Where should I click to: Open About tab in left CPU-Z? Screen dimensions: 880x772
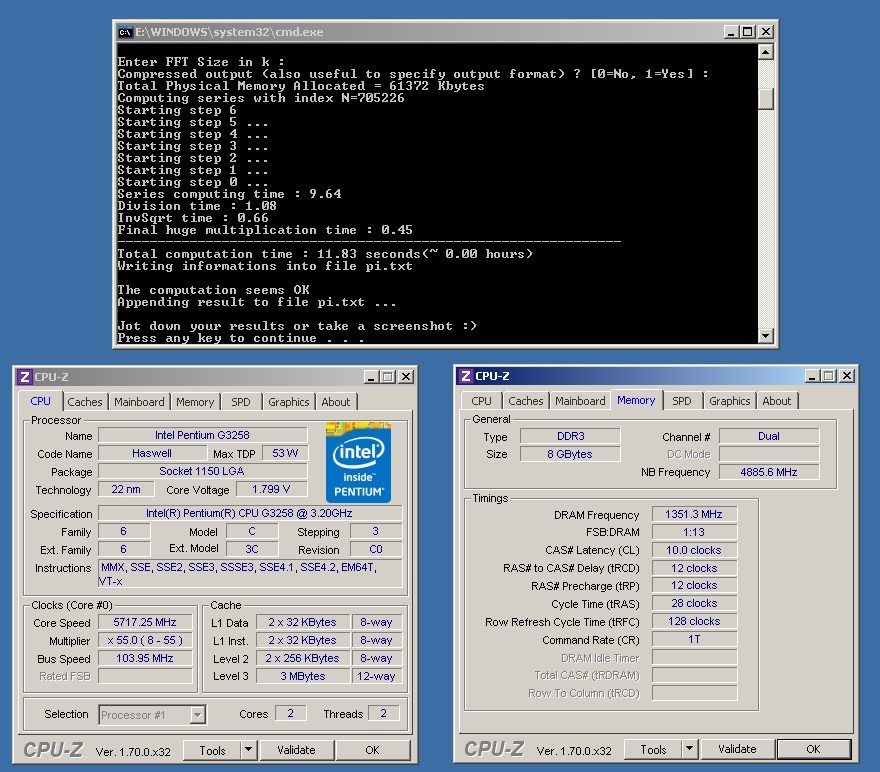pos(336,402)
